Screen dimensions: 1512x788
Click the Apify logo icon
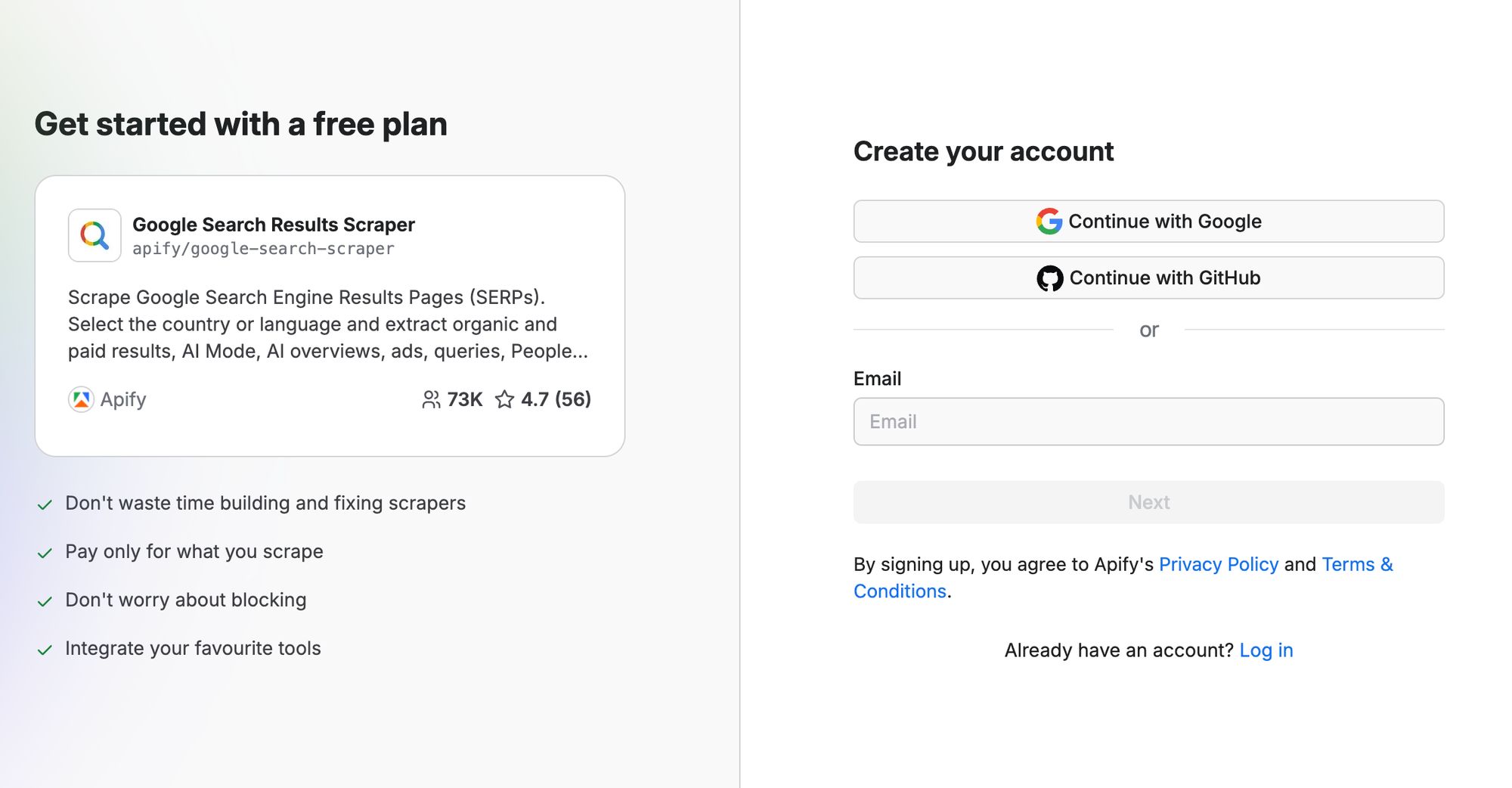coord(81,399)
